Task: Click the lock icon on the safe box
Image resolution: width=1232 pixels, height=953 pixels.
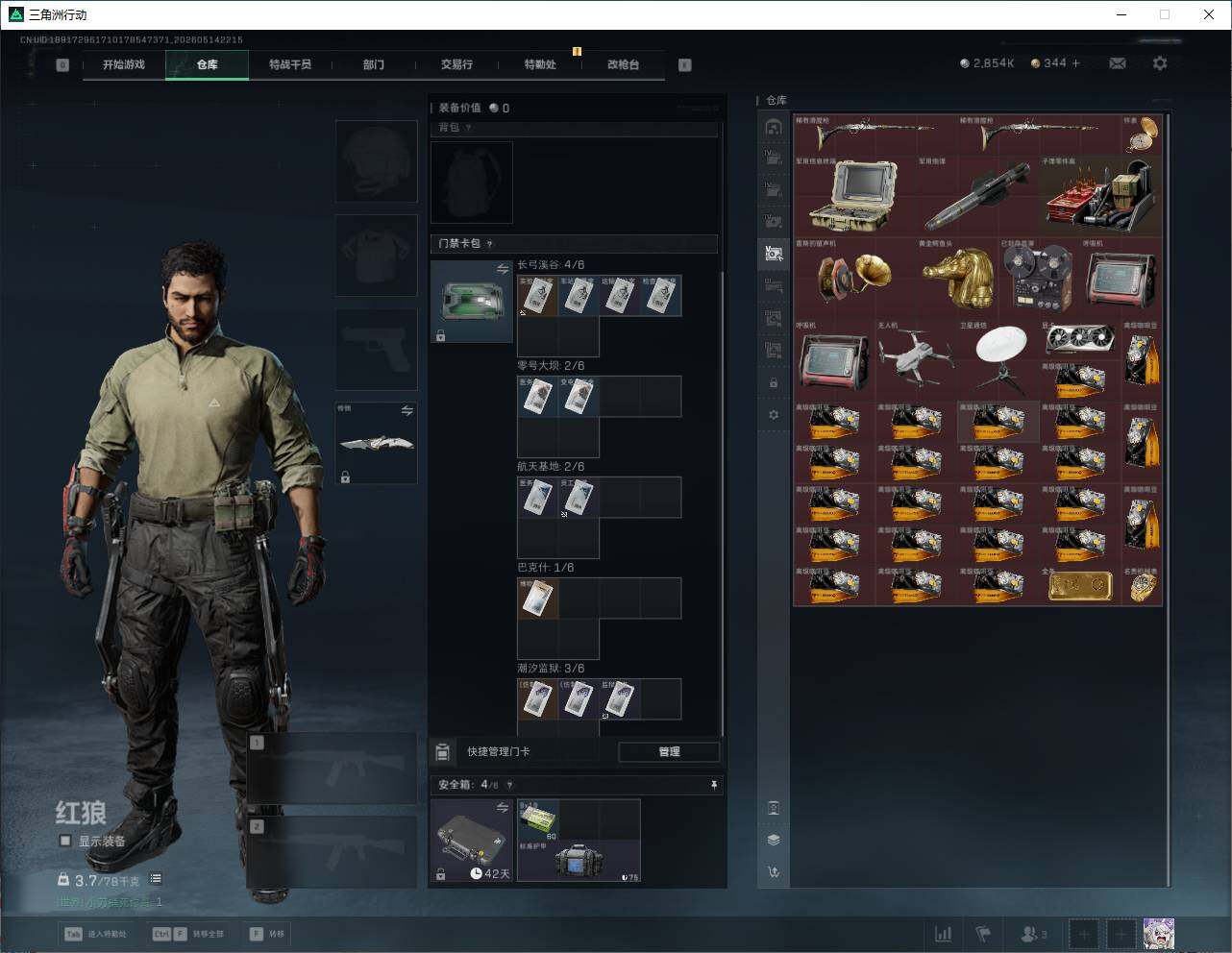Action: coord(440,874)
